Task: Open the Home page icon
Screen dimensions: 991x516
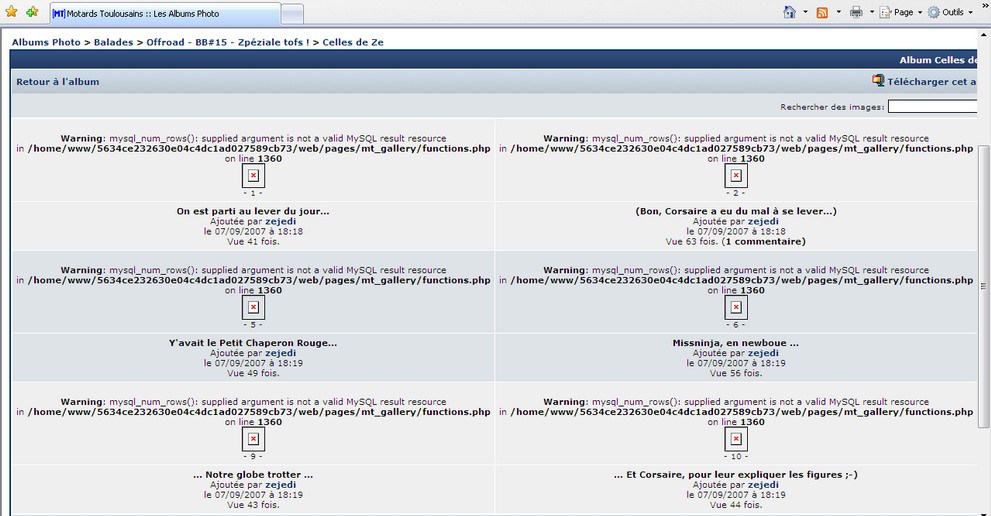Action: coord(789,12)
